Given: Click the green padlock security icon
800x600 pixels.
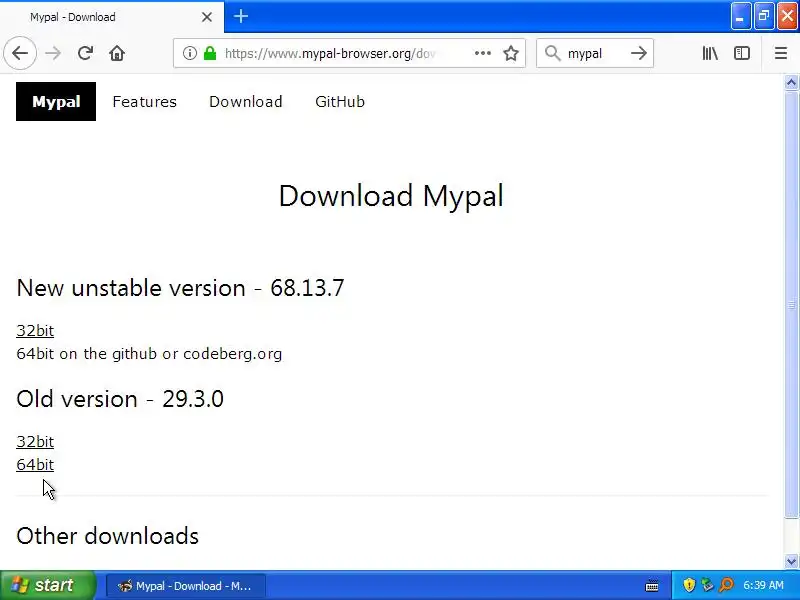Looking at the screenshot, I should pos(210,53).
